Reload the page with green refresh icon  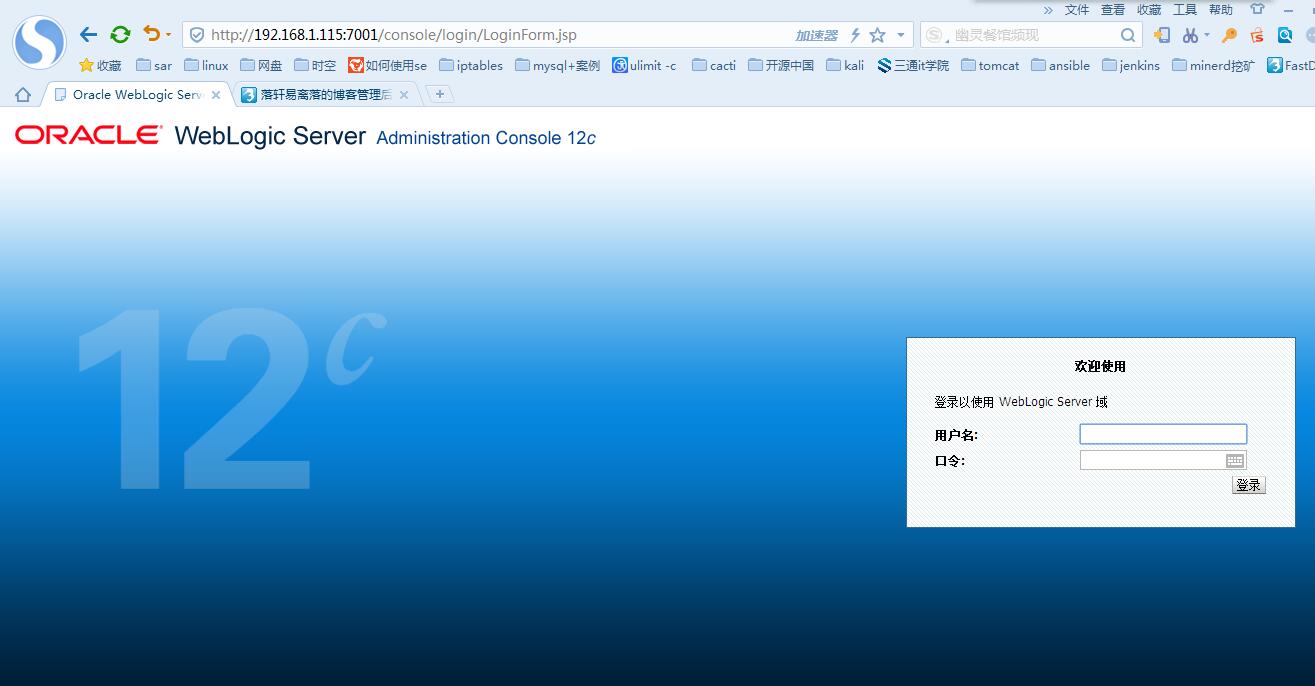120,35
